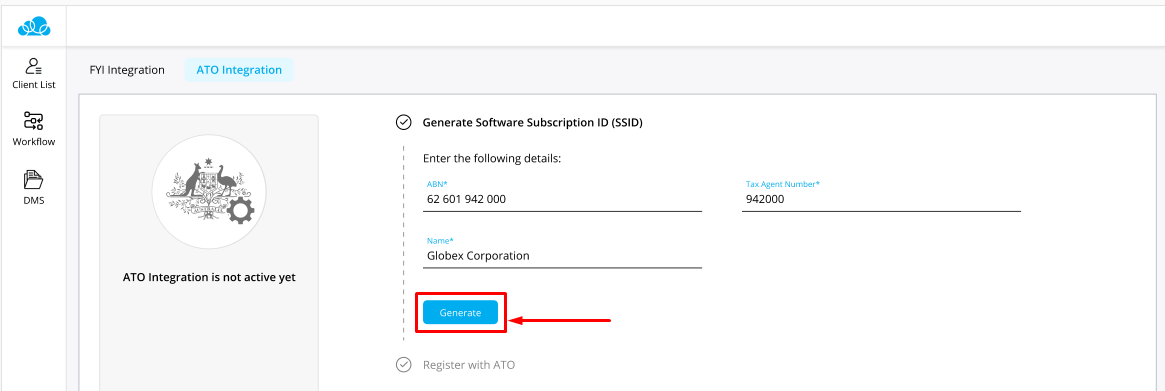1165x391 pixels.
Task: Click into the ABN input field
Action: (x=562, y=195)
